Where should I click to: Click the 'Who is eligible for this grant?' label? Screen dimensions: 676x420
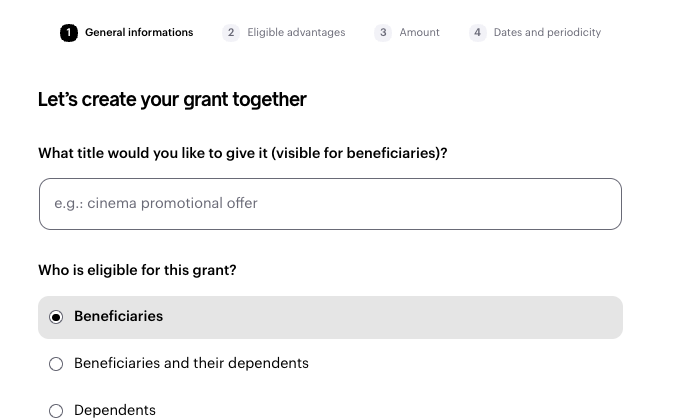(137, 270)
